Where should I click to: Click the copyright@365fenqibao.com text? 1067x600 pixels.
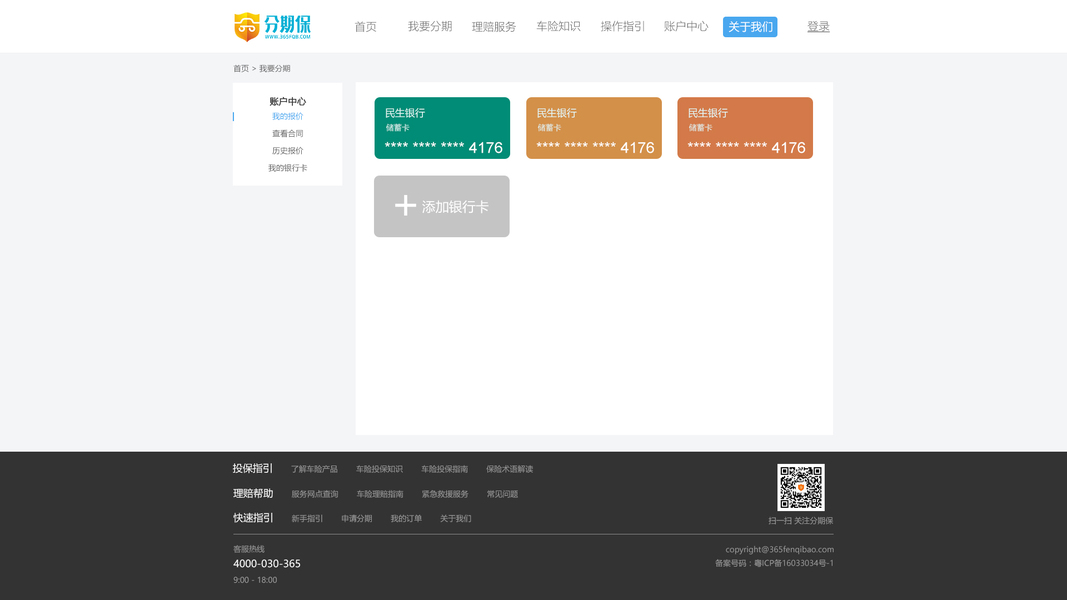(x=779, y=550)
